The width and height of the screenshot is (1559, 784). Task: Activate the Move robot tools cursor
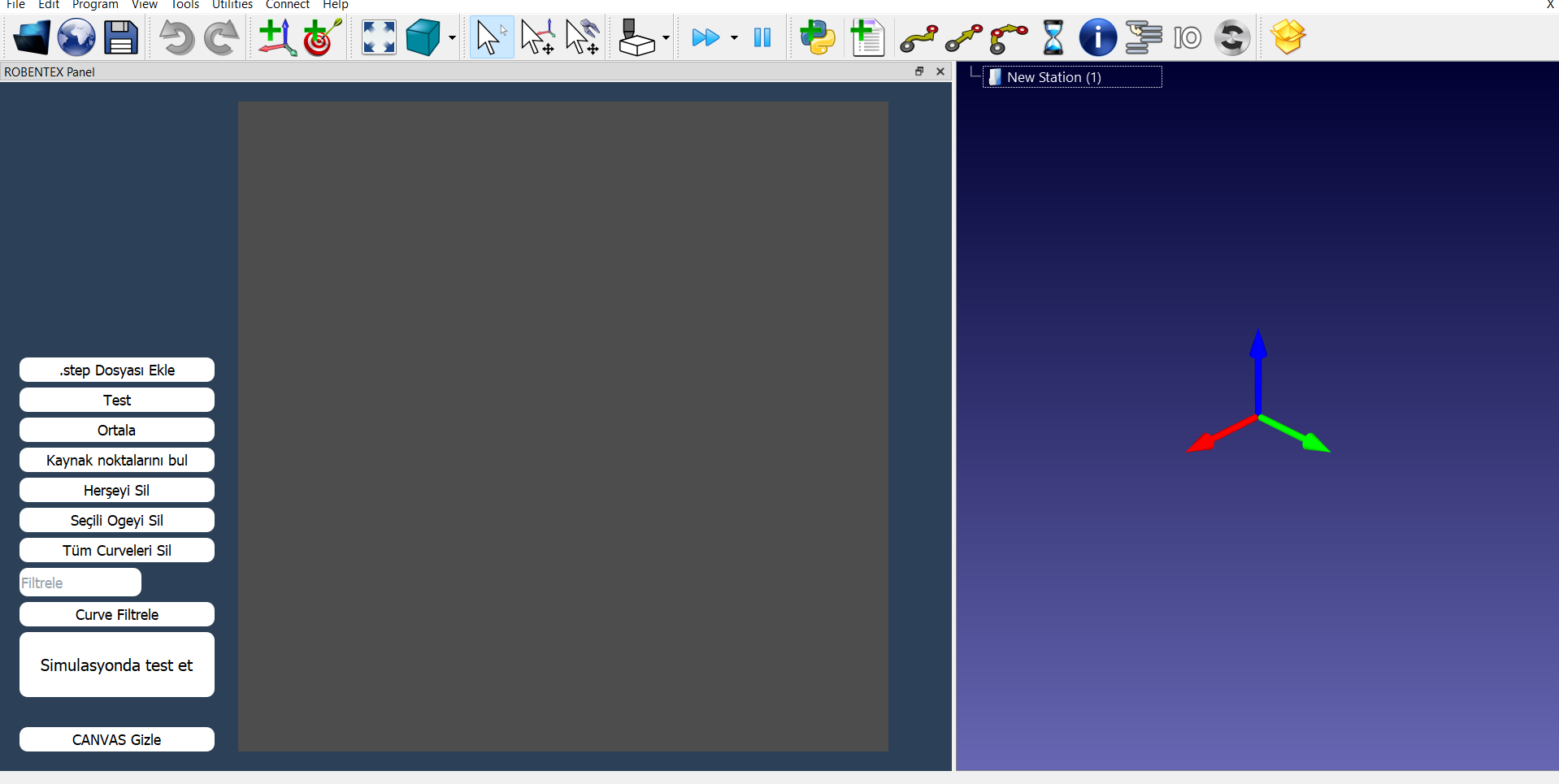(582, 37)
